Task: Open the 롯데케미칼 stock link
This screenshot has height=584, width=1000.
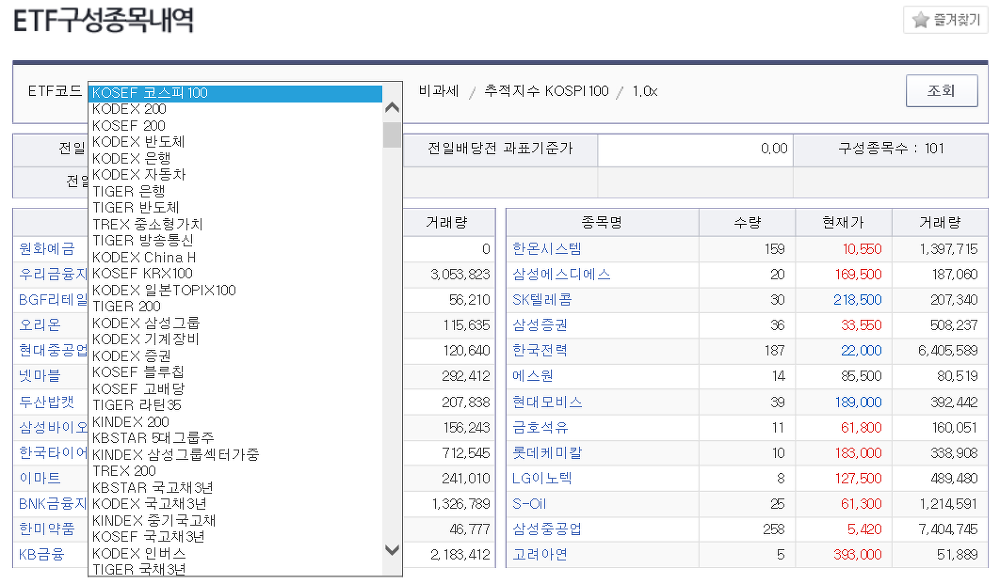Action: [547, 453]
